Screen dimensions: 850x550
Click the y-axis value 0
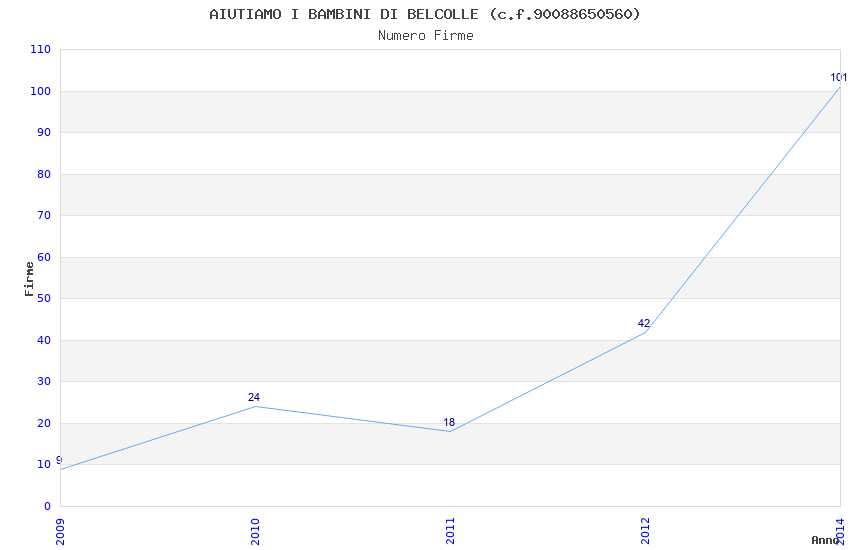click(x=48, y=506)
